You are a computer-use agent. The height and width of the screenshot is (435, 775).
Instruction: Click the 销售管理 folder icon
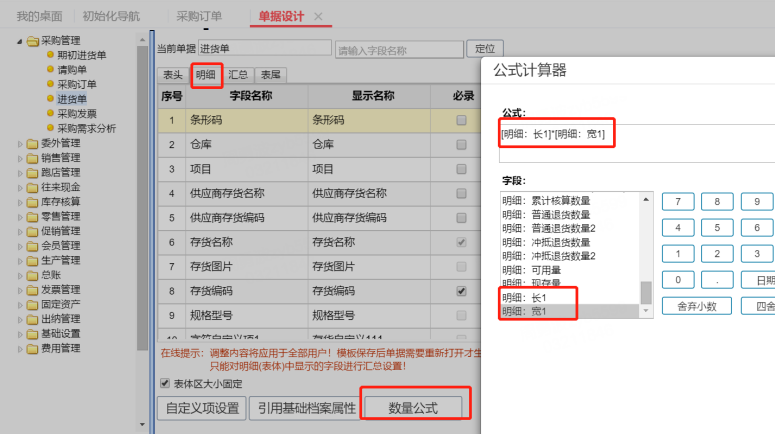click(33, 158)
